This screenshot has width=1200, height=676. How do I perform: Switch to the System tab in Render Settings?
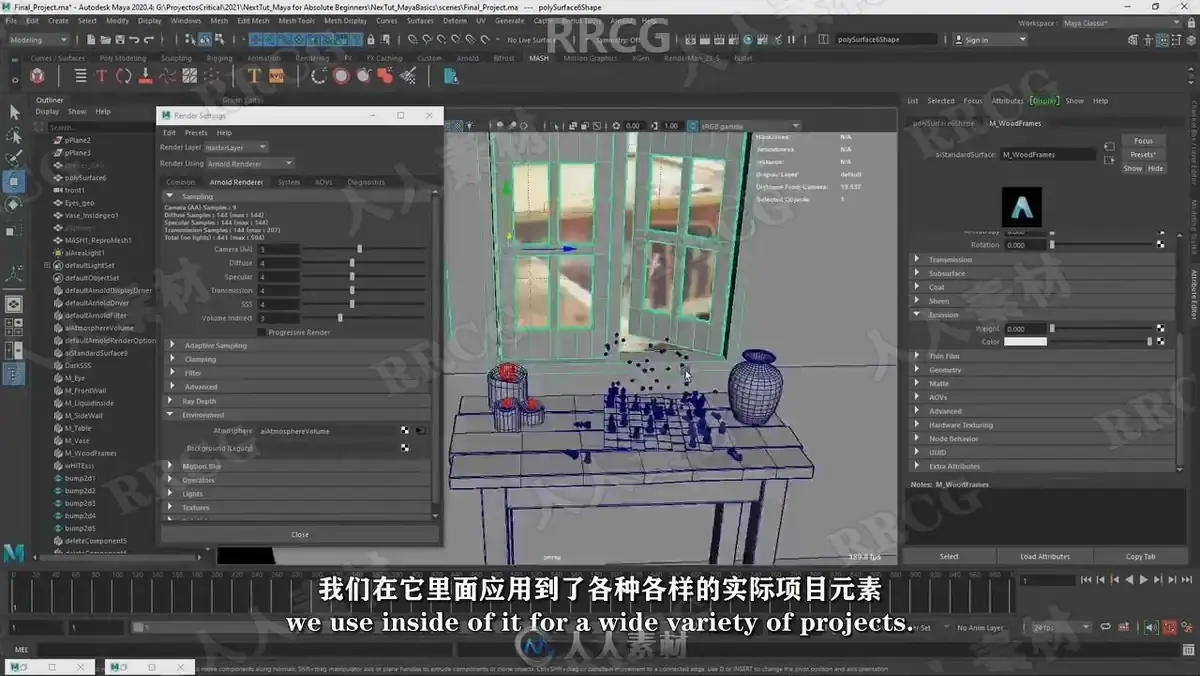(x=289, y=182)
